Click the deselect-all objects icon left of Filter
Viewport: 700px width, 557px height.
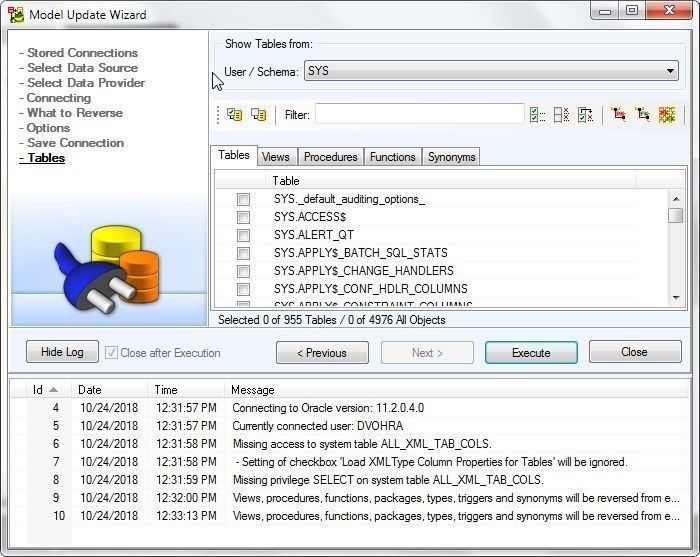pos(258,115)
